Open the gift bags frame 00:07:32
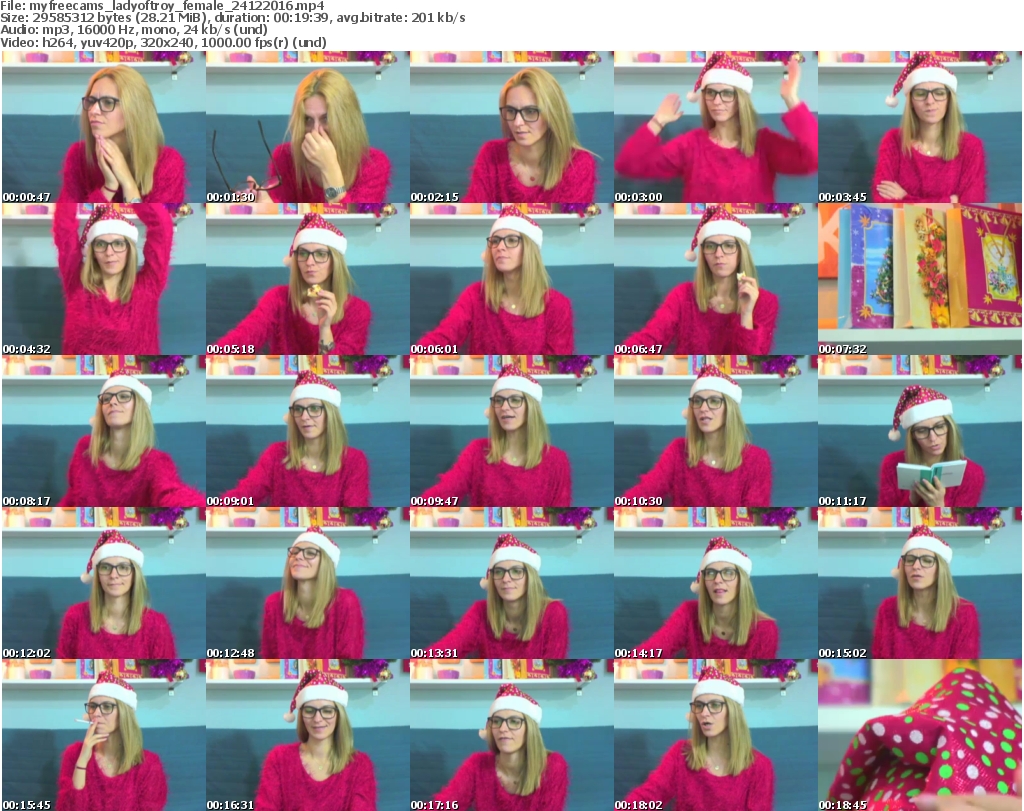 (920, 279)
